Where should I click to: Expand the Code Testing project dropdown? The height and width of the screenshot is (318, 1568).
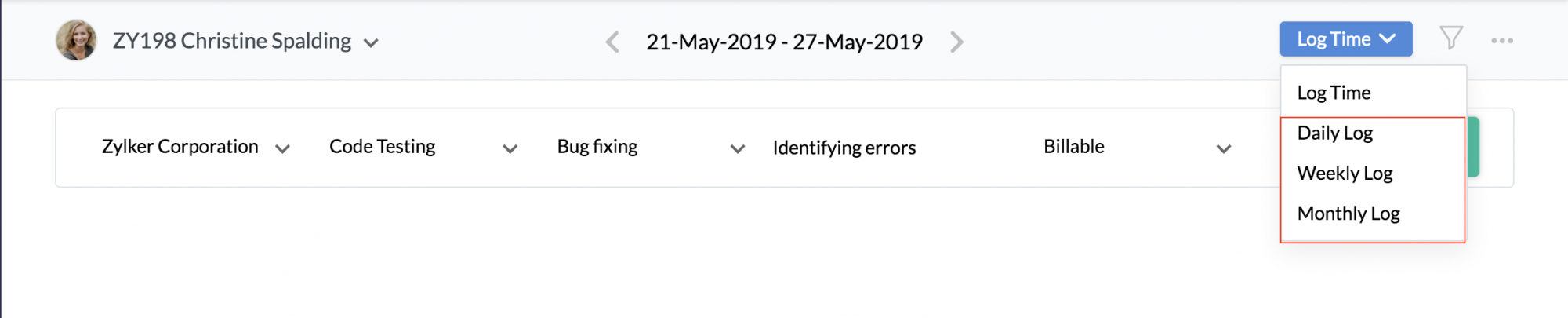[x=510, y=148]
